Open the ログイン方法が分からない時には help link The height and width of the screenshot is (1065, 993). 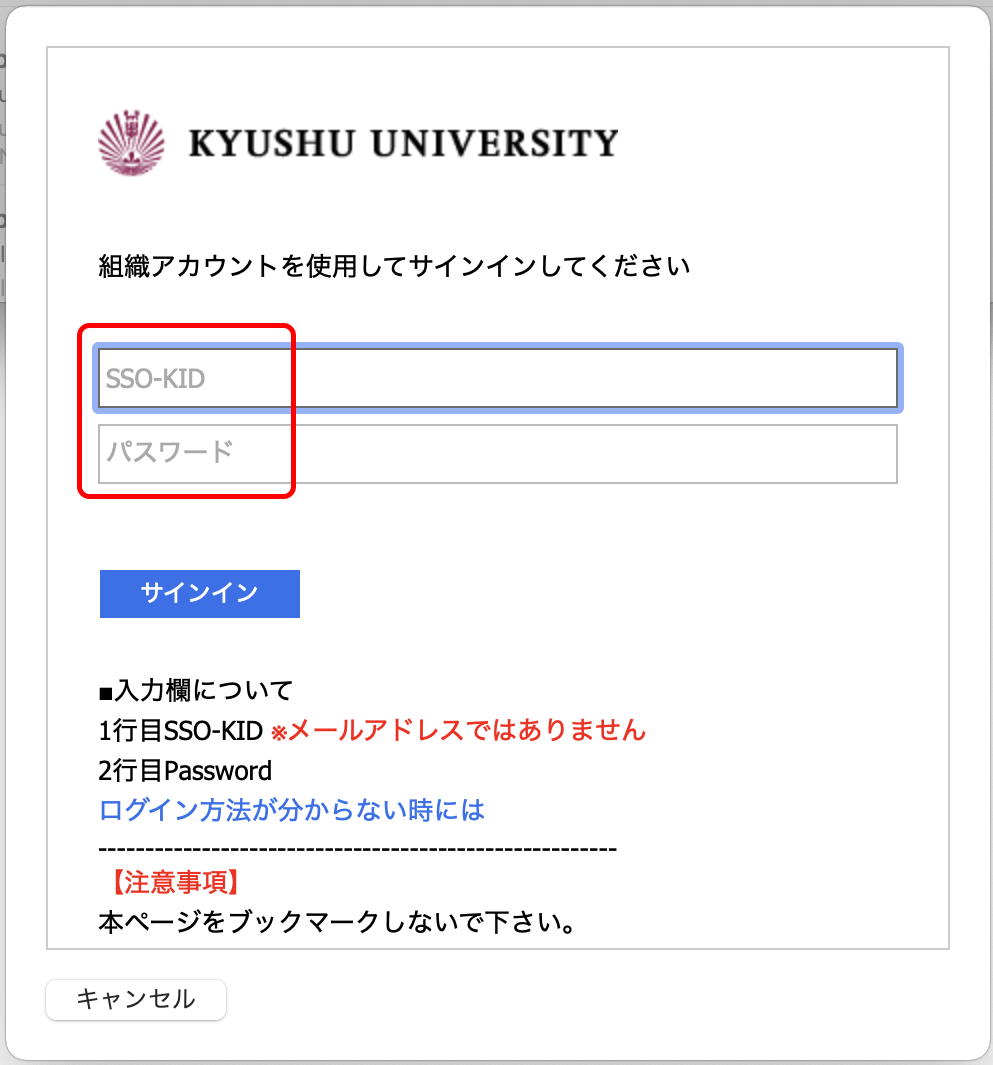pyautogui.click(x=290, y=810)
